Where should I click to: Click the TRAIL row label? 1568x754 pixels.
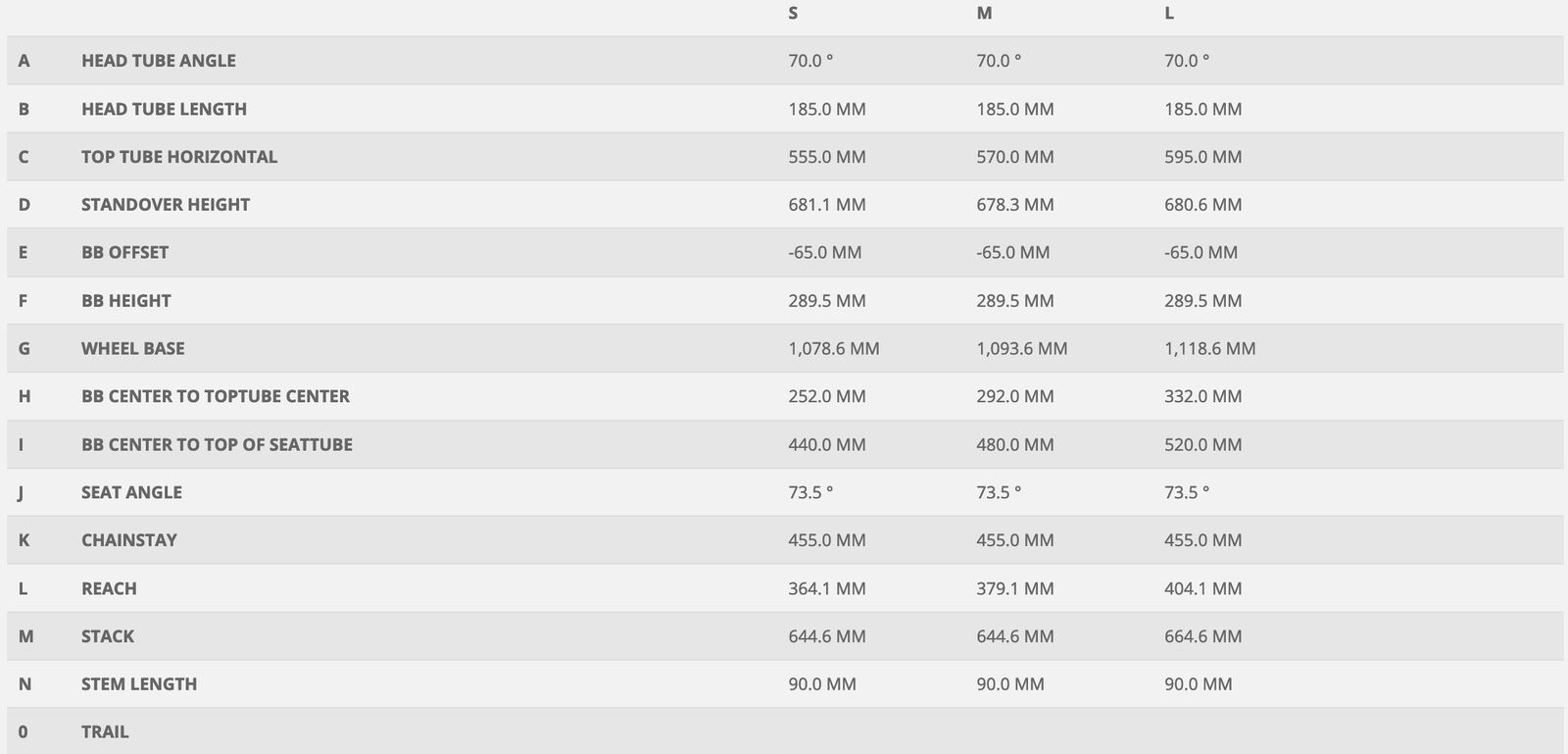(x=105, y=732)
